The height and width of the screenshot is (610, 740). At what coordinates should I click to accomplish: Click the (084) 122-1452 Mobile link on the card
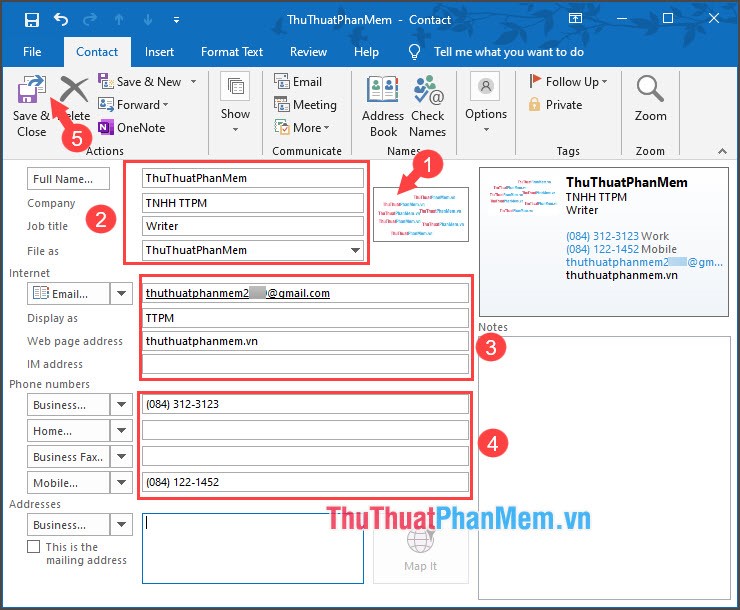click(621, 249)
